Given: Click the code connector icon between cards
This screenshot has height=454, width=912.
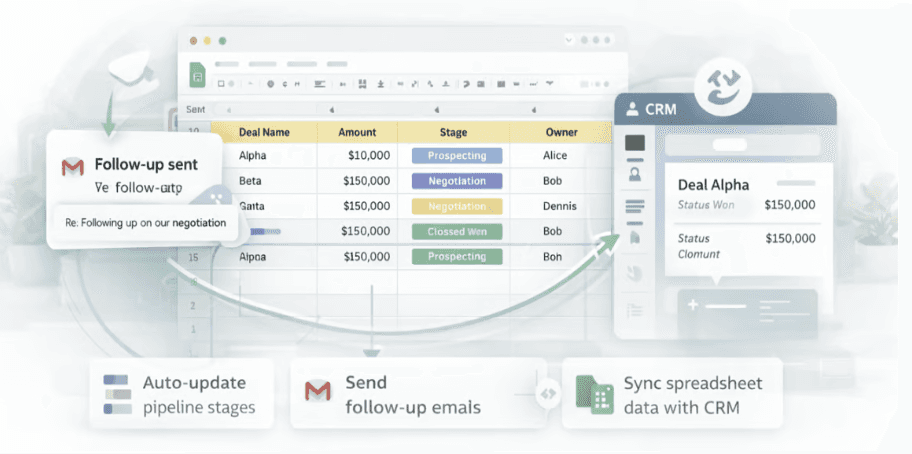Looking at the screenshot, I should tap(547, 394).
